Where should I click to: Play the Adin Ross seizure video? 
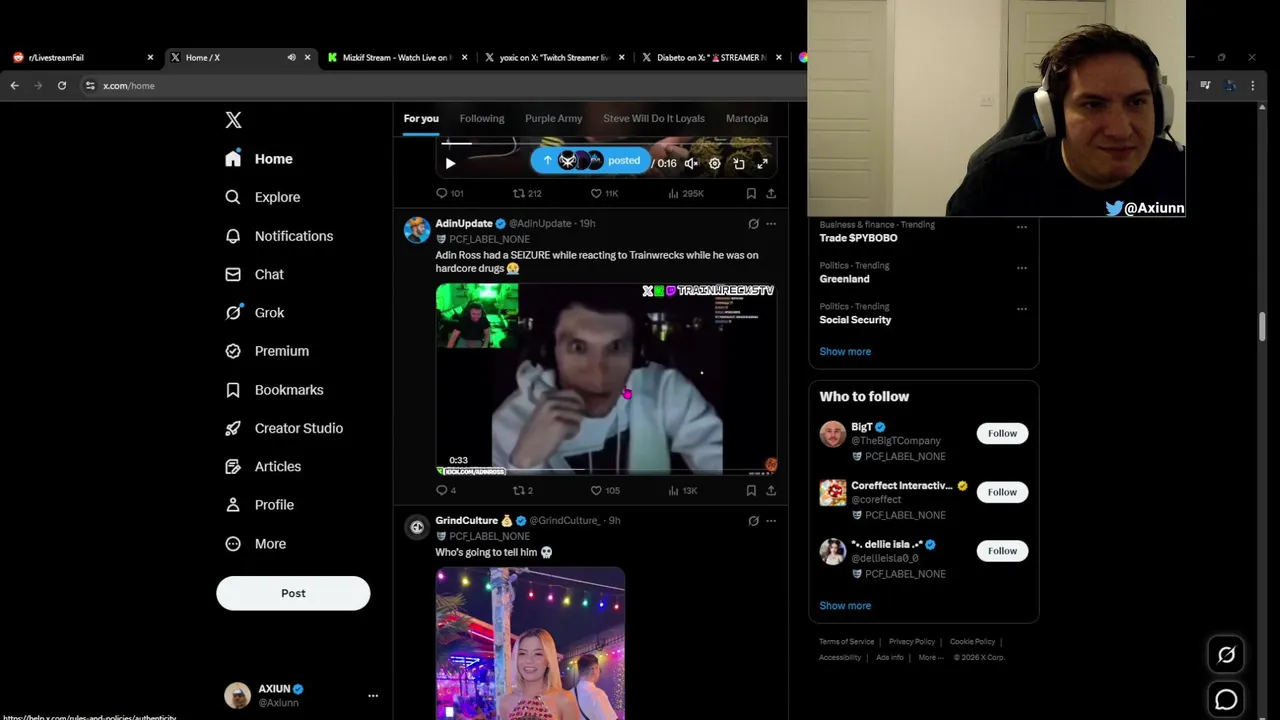pos(606,378)
